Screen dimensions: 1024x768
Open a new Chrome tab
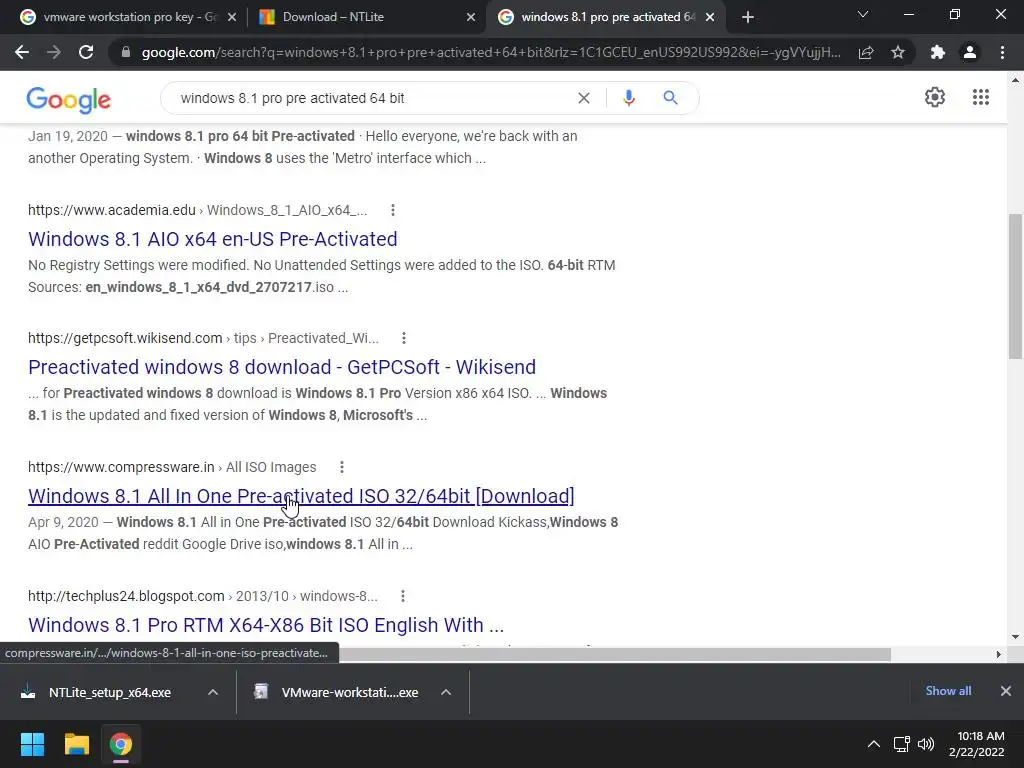click(x=748, y=17)
